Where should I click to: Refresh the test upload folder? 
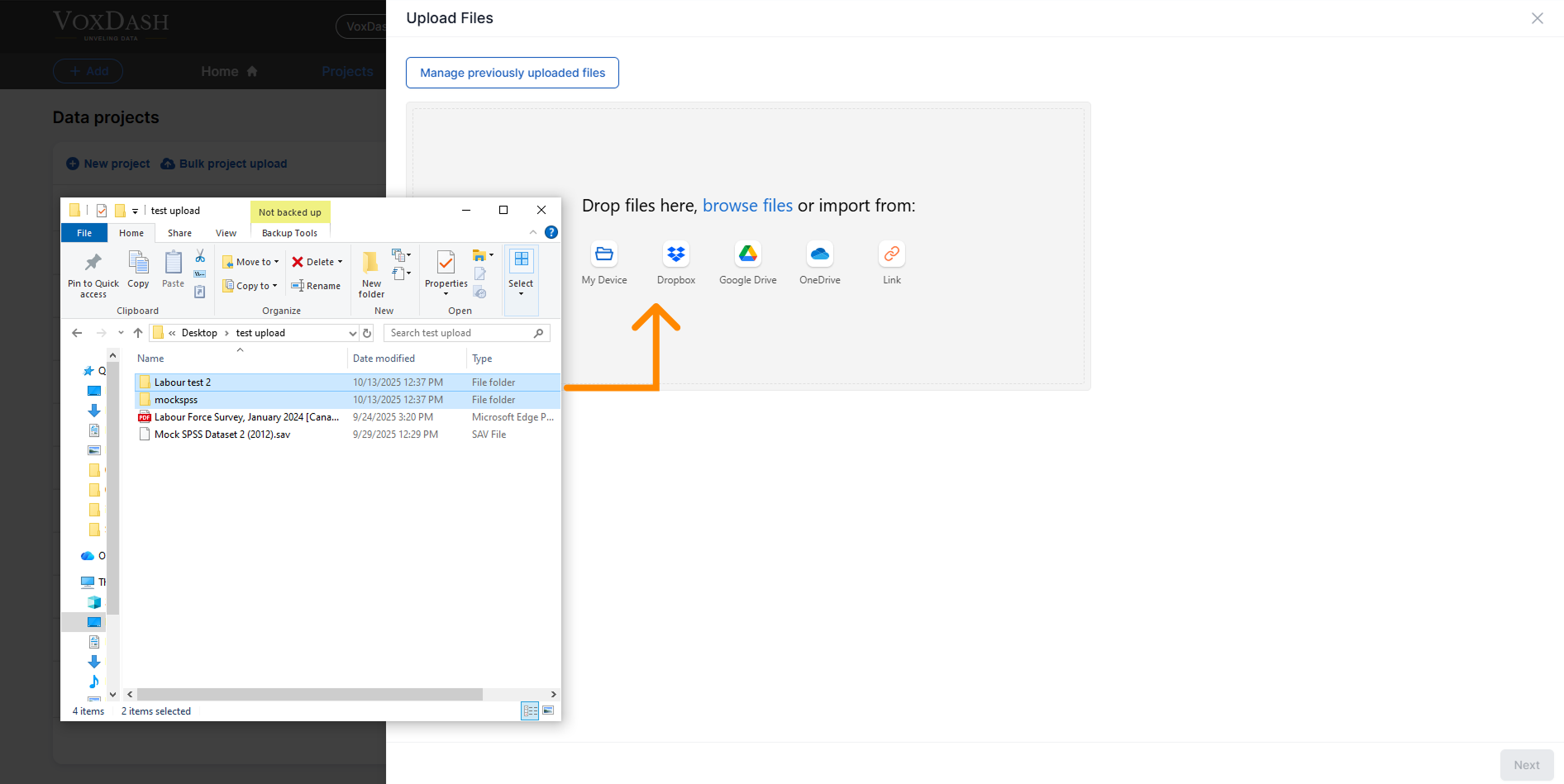click(x=367, y=333)
